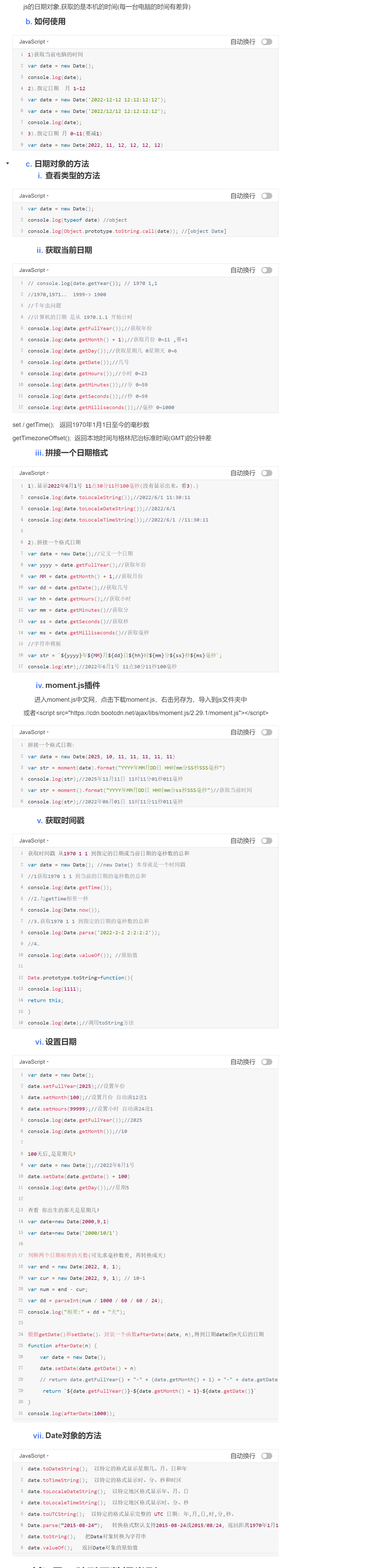Click the code line with date.getMilliseconds() under 获取当前日期
Screen dimensions: 367x1568
coord(100,408)
